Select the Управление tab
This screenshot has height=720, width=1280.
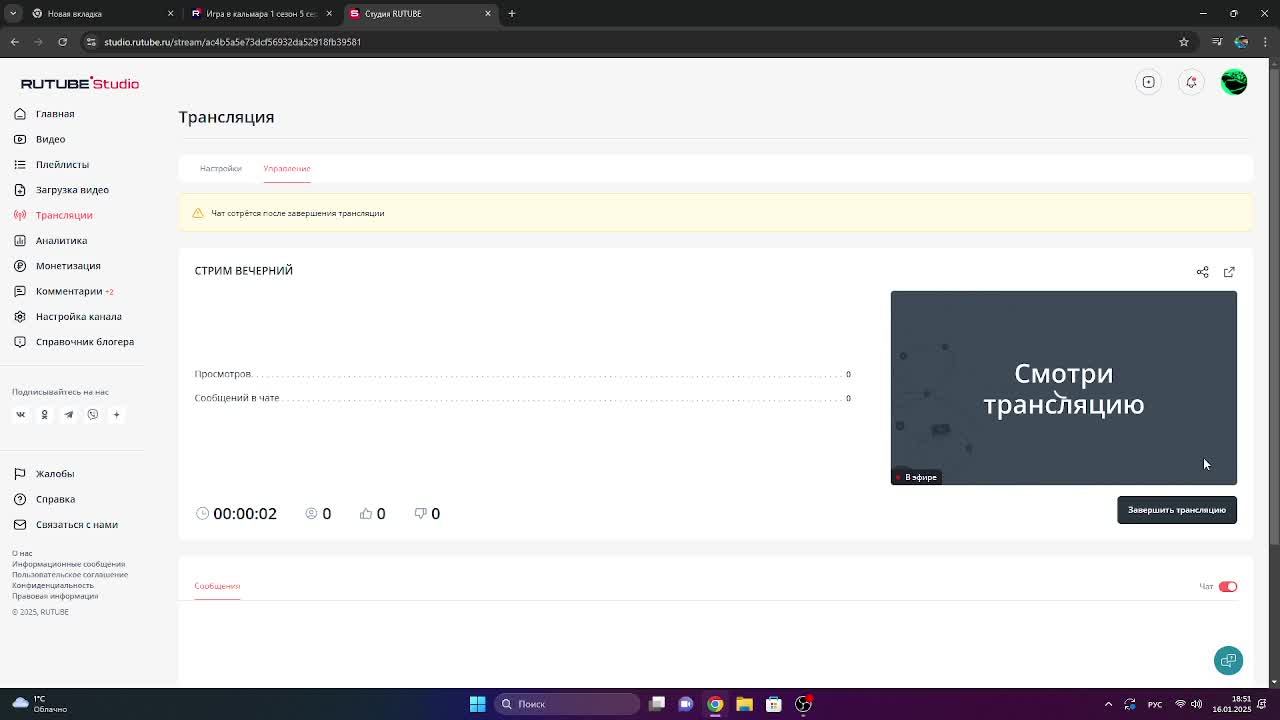click(287, 168)
